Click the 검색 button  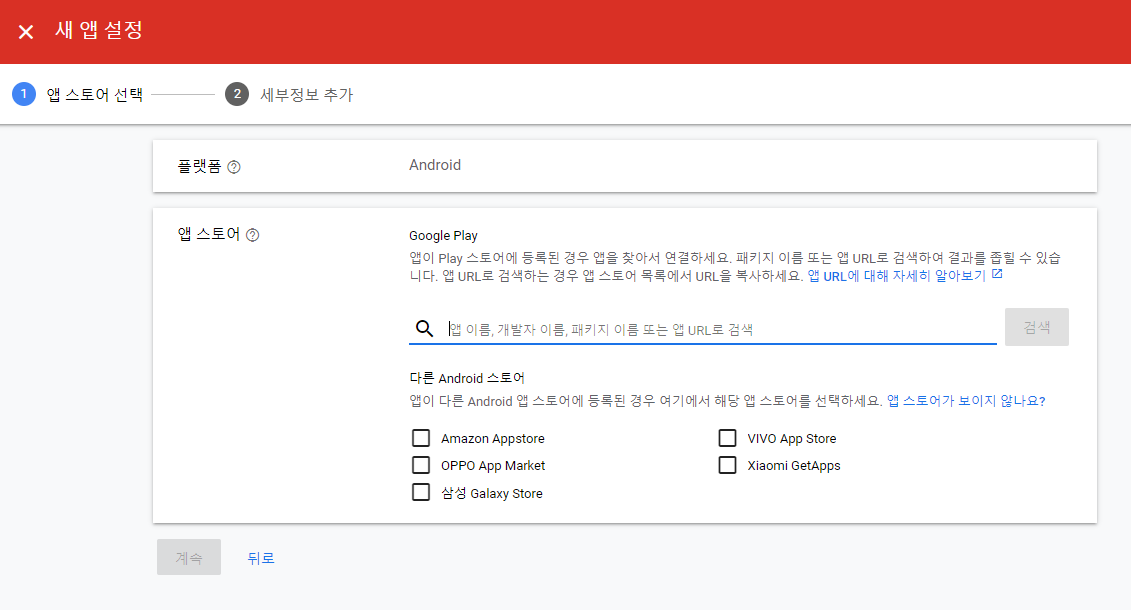(1037, 327)
